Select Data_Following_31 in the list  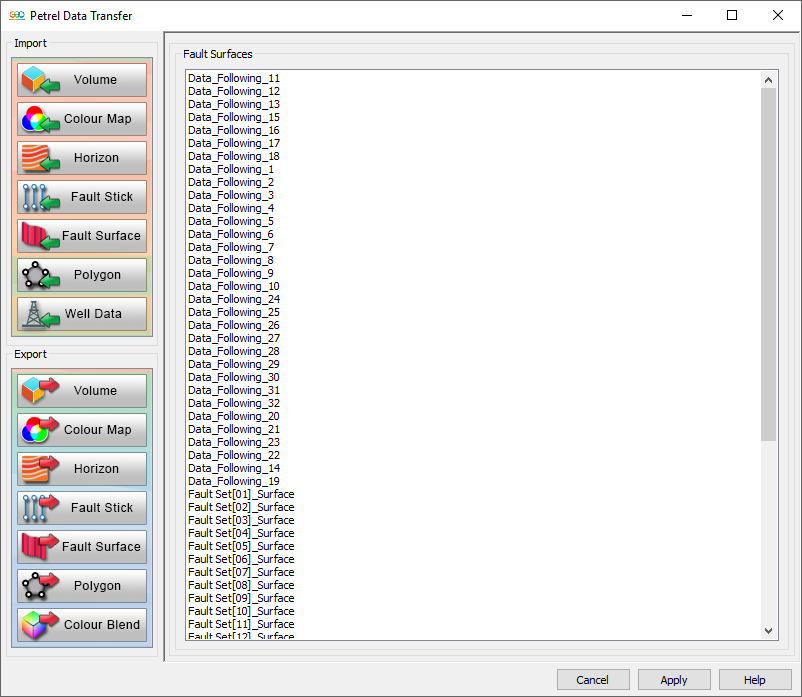[234, 390]
